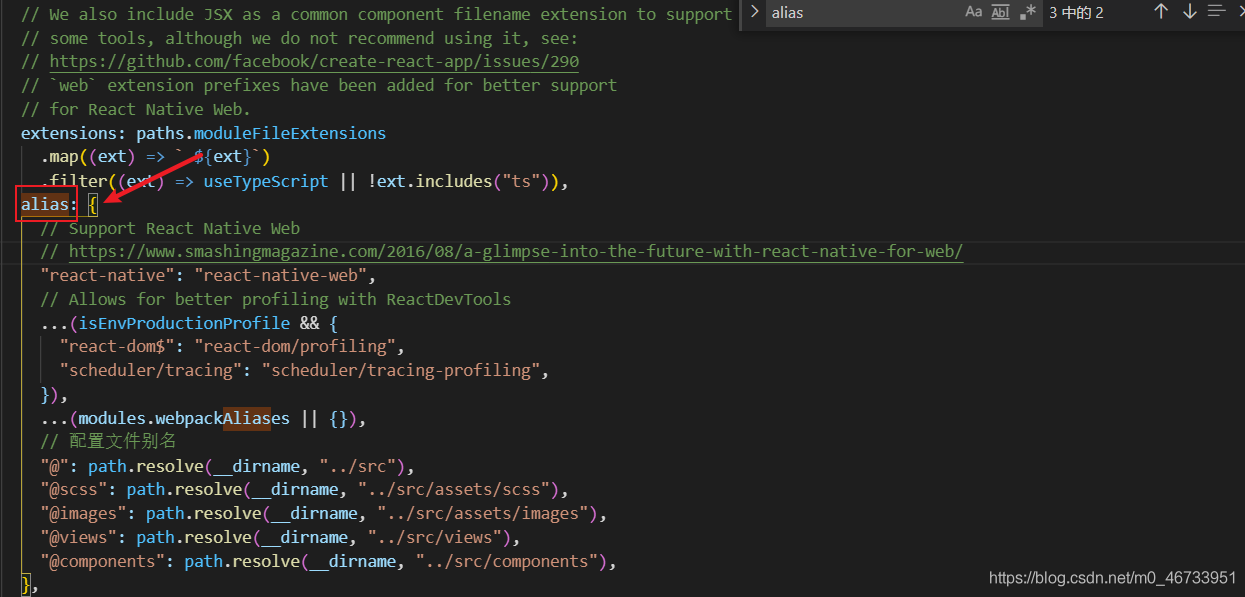Toggle Match Case in find widget
The image size is (1245, 597).
point(973,12)
